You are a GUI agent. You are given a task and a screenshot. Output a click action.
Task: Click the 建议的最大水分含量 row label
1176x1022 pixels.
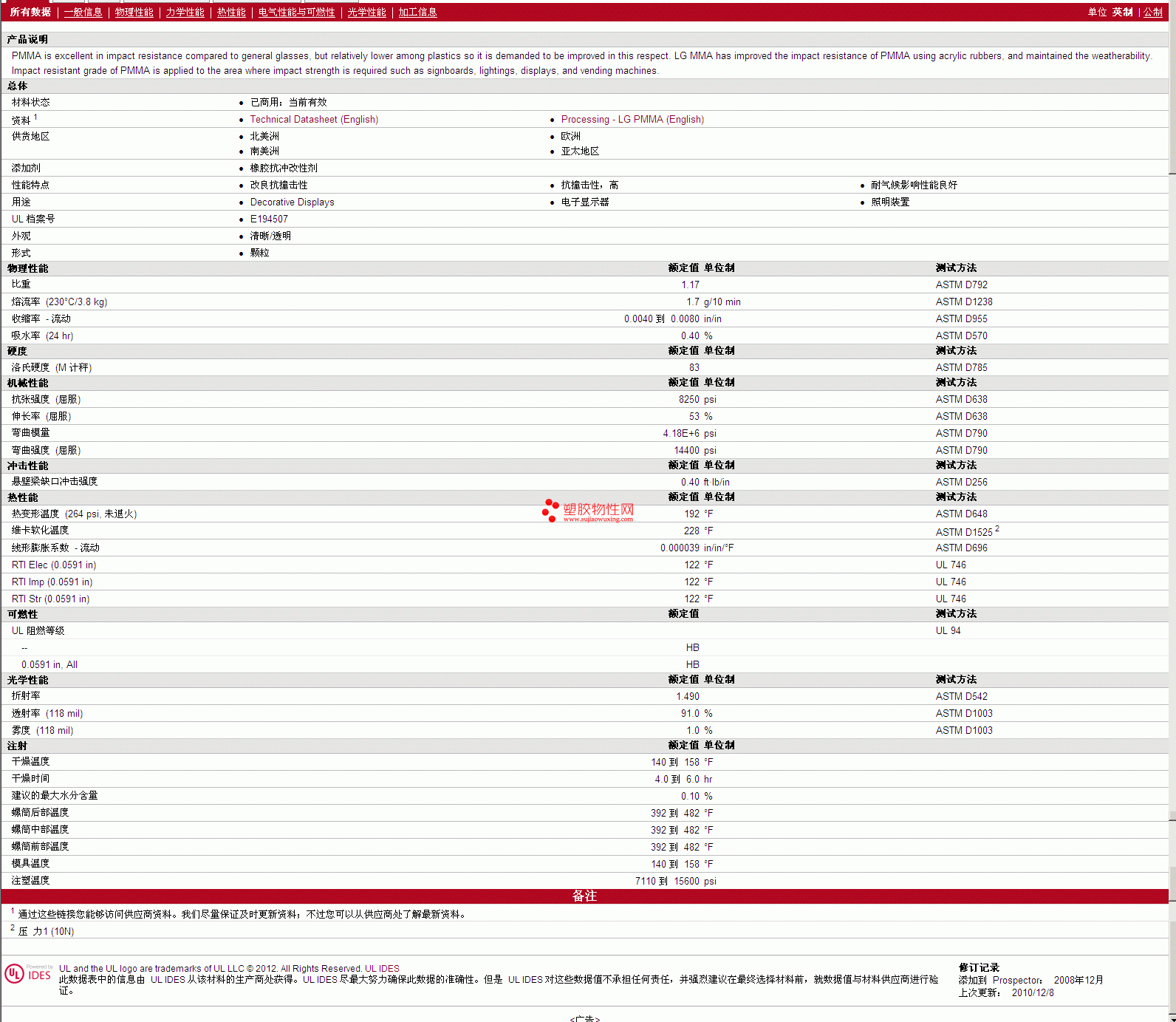[54, 796]
